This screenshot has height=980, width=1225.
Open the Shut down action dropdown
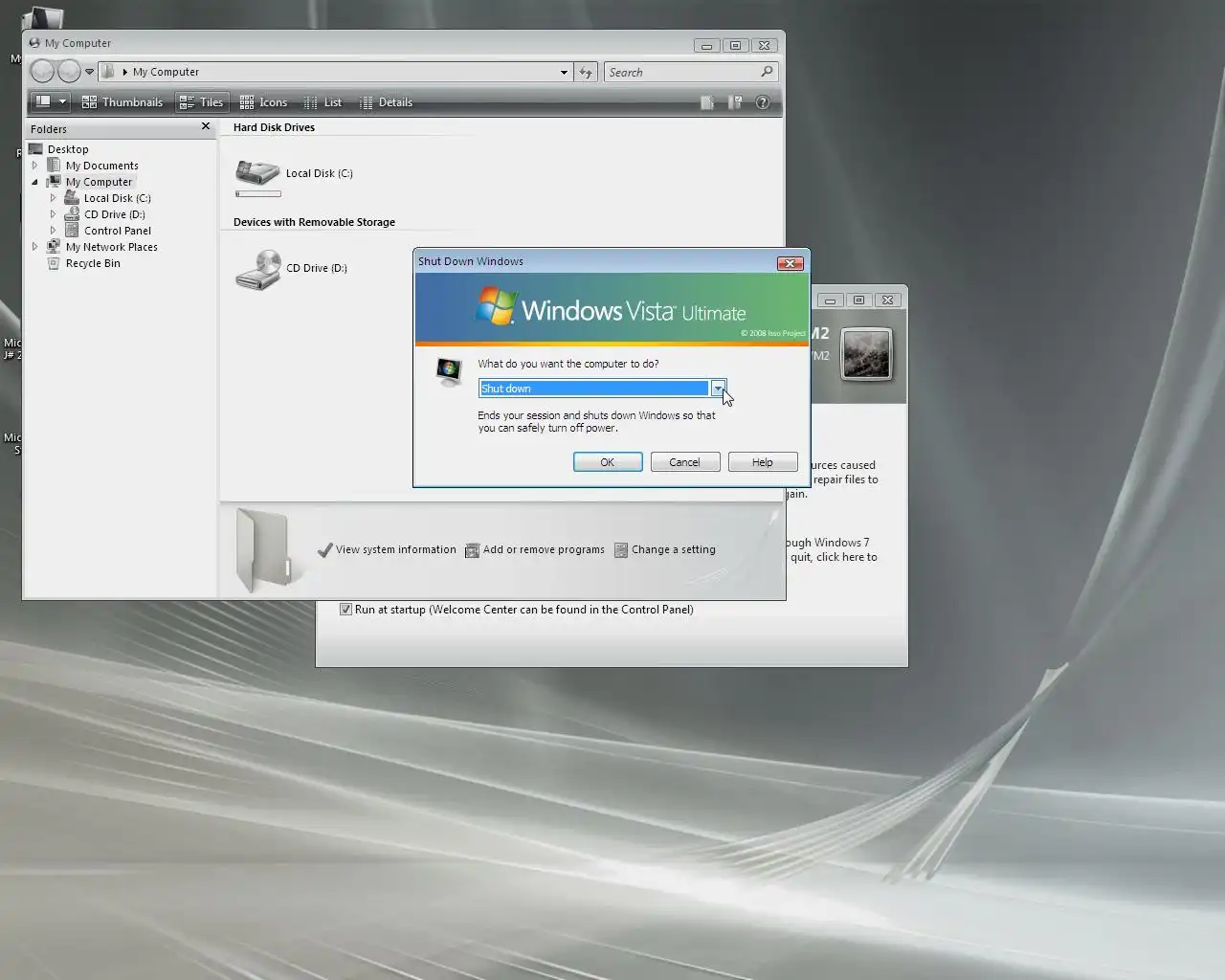tap(717, 389)
